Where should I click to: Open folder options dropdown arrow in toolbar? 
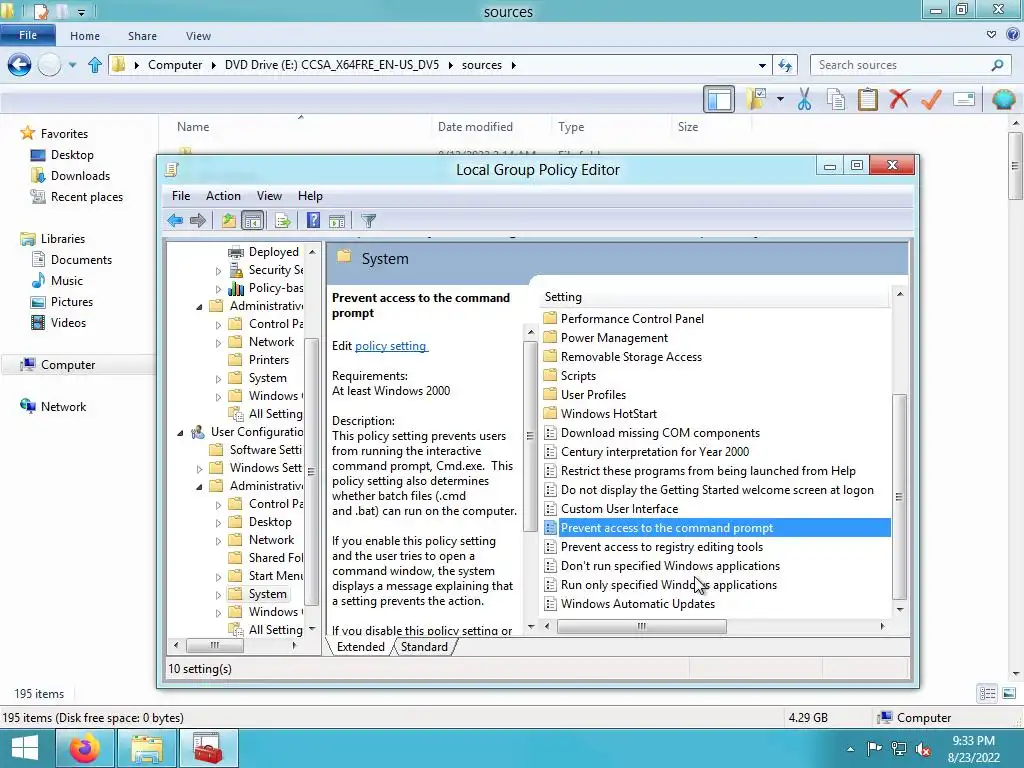[x=780, y=99]
